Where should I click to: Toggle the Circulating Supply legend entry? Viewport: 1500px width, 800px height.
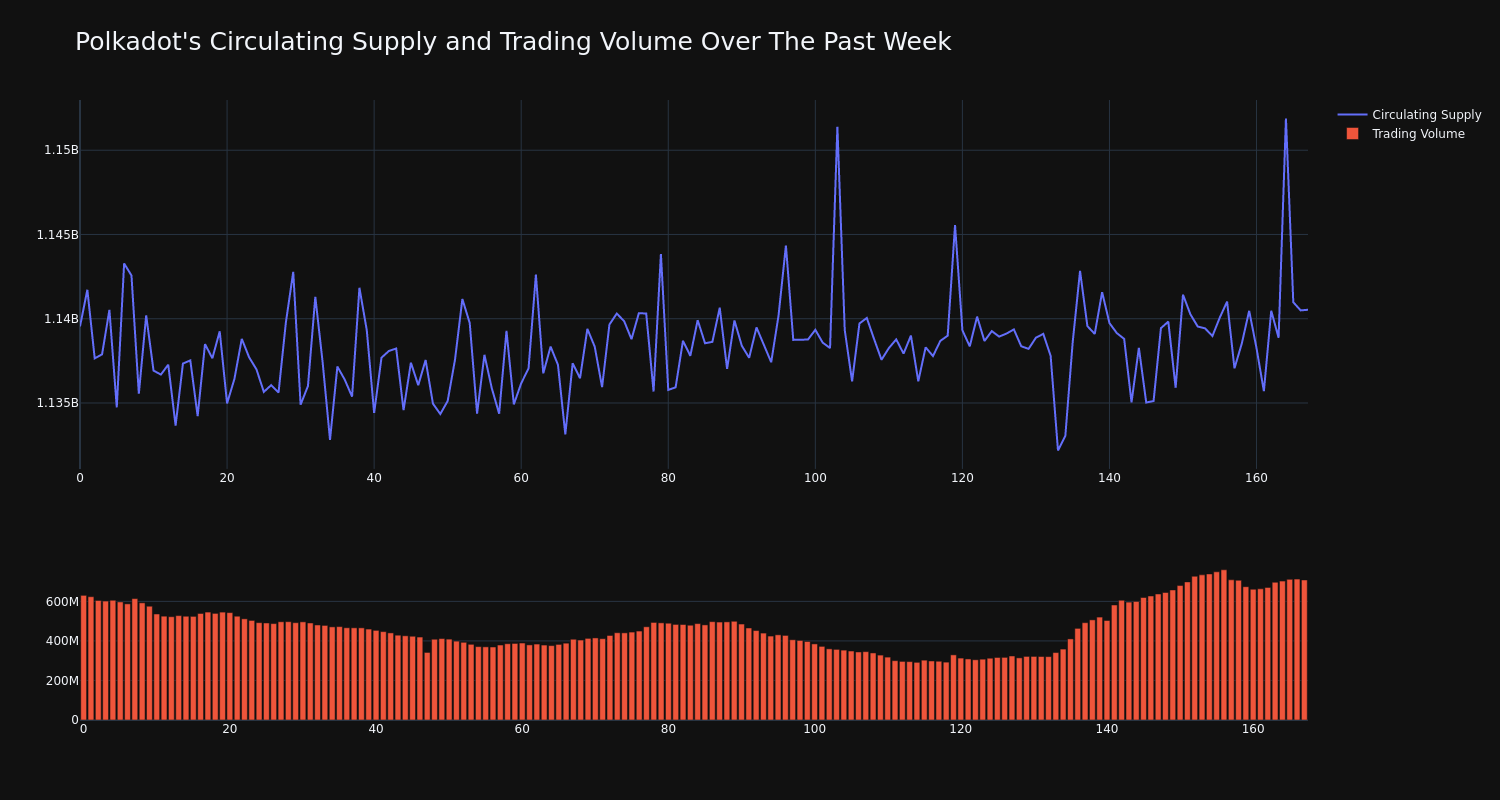point(1409,115)
